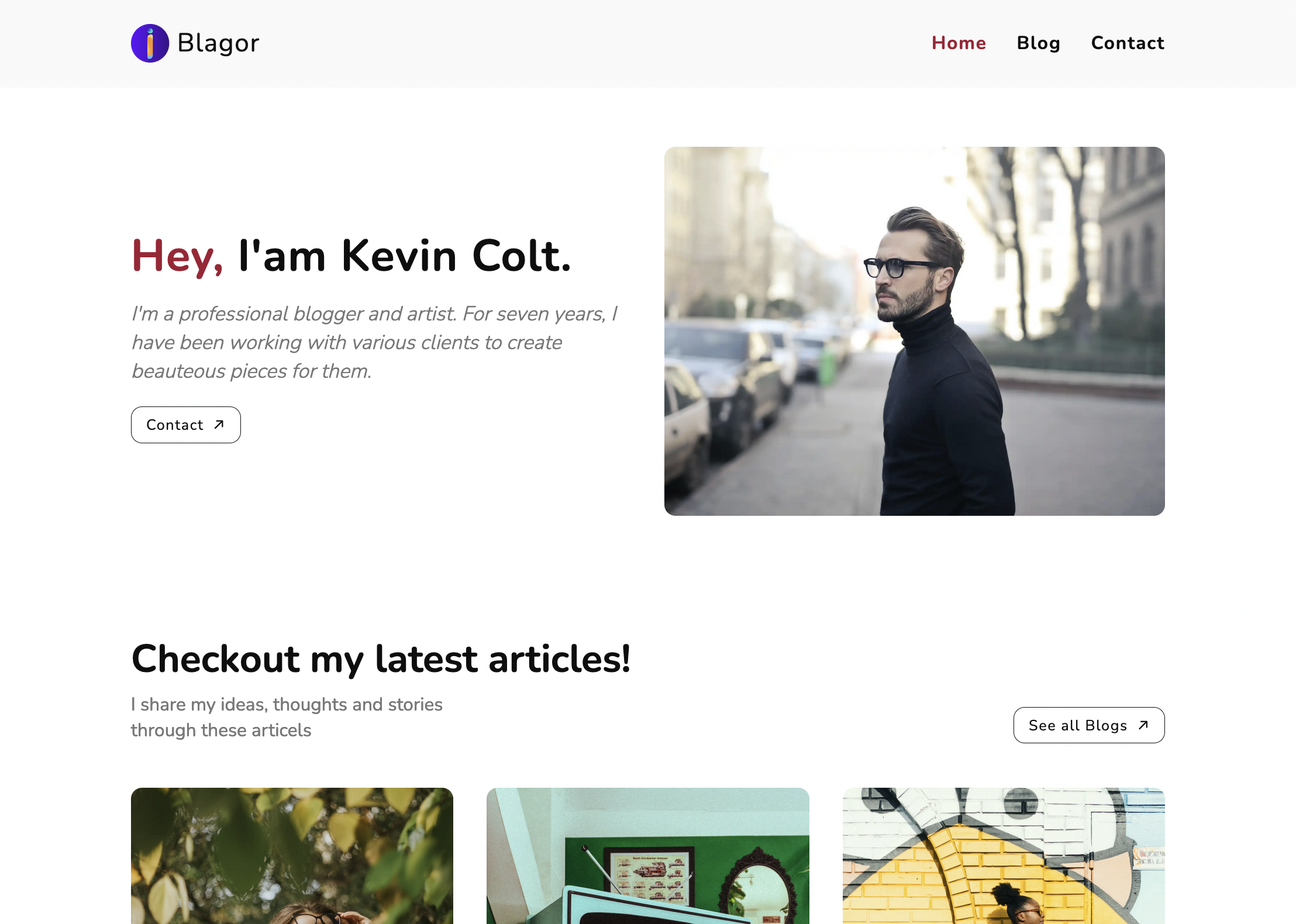The height and width of the screenshot is (924, 1296).
Task: Open the article with yellow brick mural image
Action: pos(1004,856)
